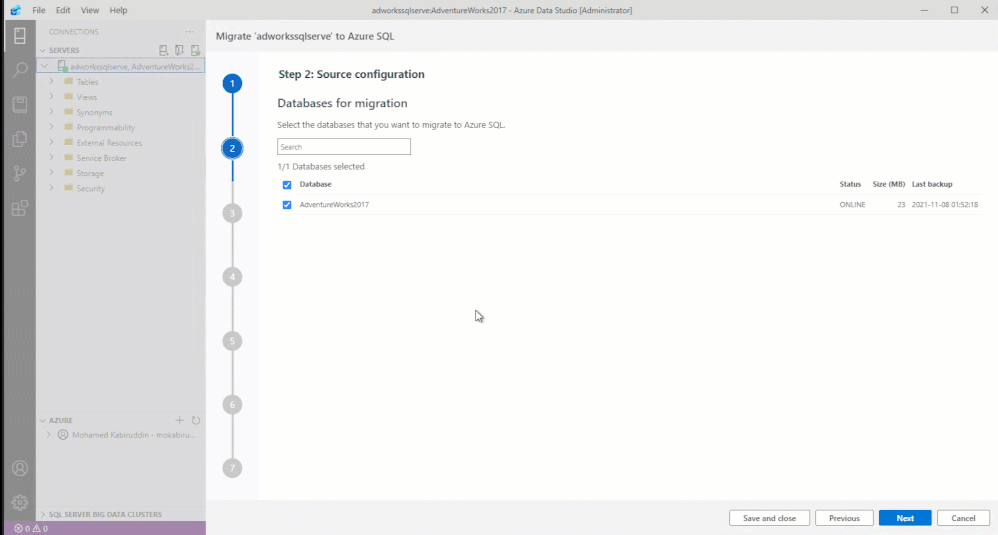Click the New Connection icon in Servers
Image resolution: width=998 pixels, height=535 pixels.
(x=164, y=50)
